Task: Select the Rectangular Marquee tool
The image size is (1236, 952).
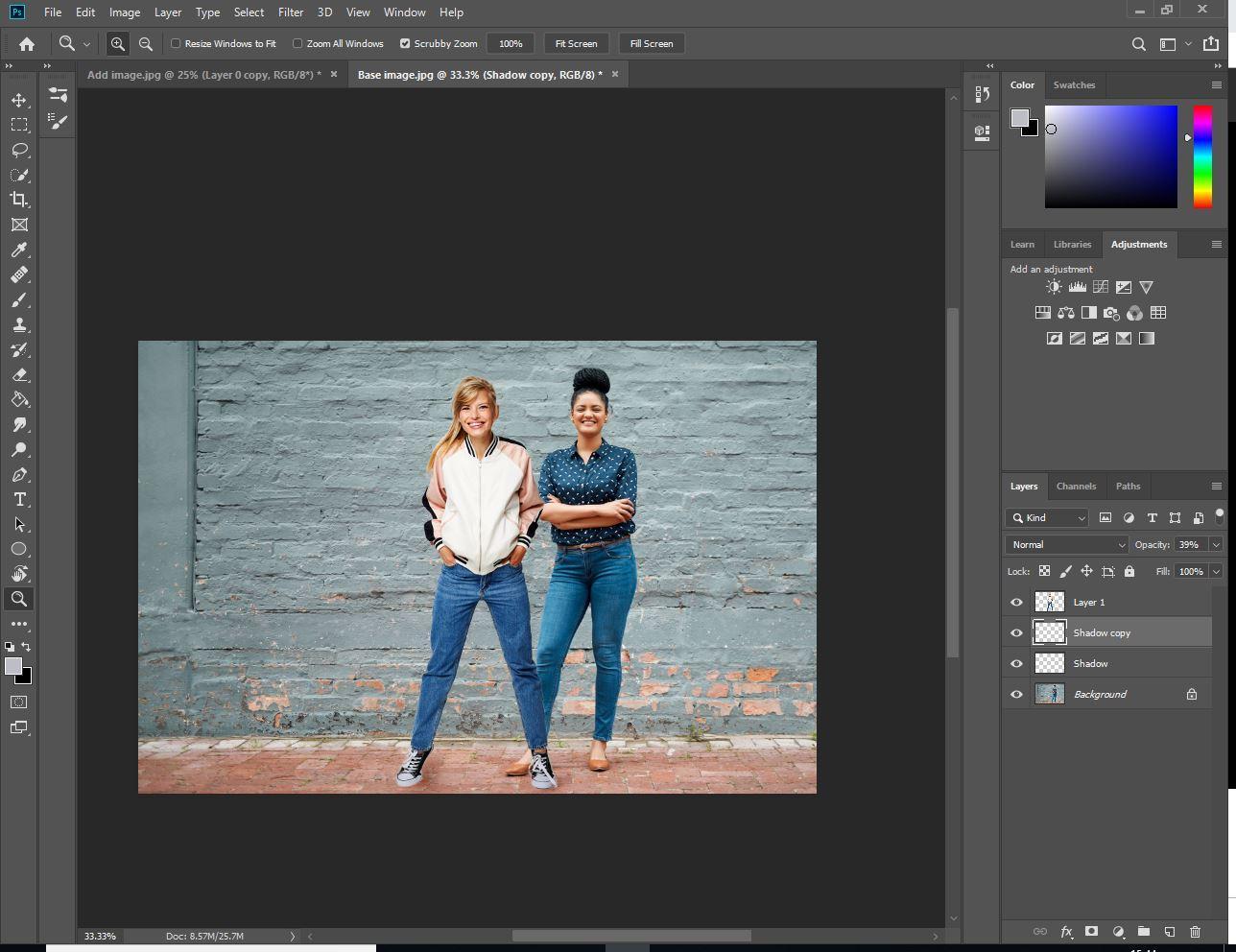Action: point(19,125)
